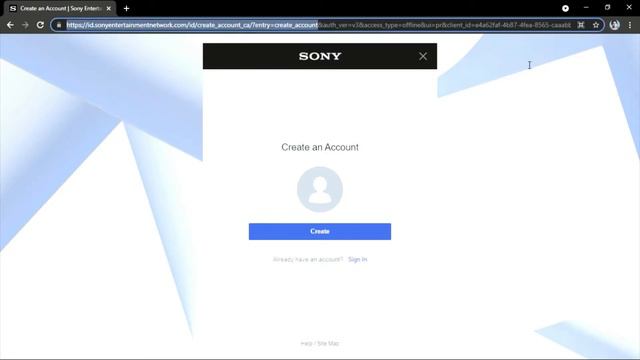
Task: Click the SONY logo
Action: (320, 56)
